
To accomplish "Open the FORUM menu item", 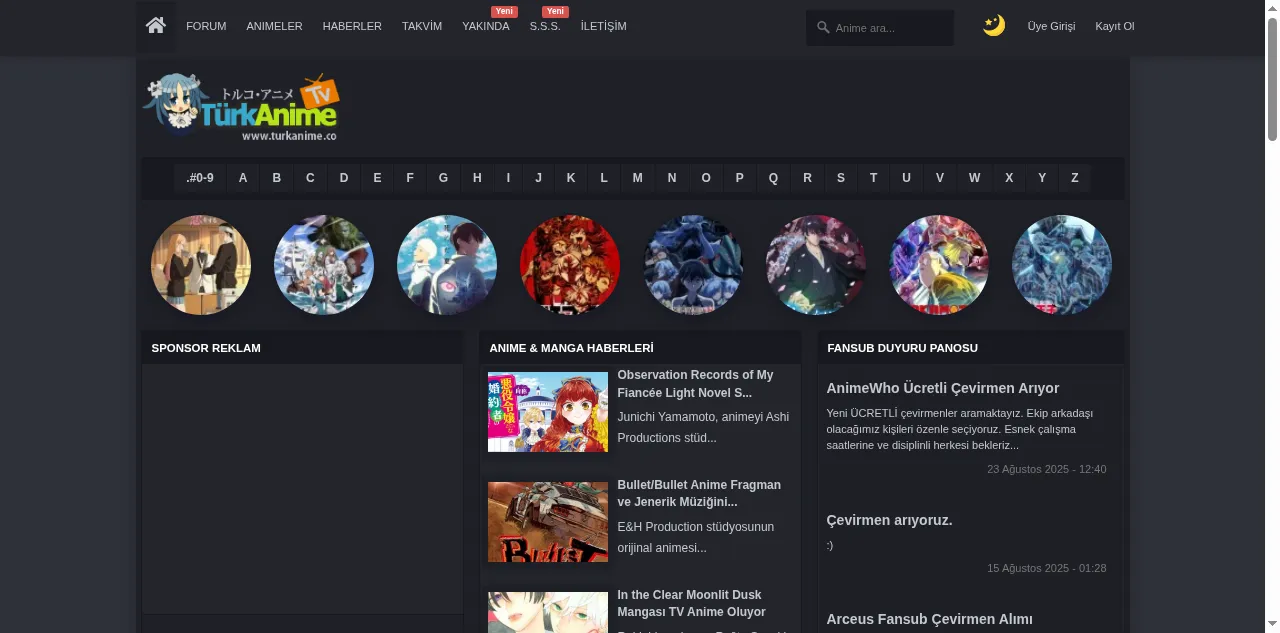I will click(206, 26).
